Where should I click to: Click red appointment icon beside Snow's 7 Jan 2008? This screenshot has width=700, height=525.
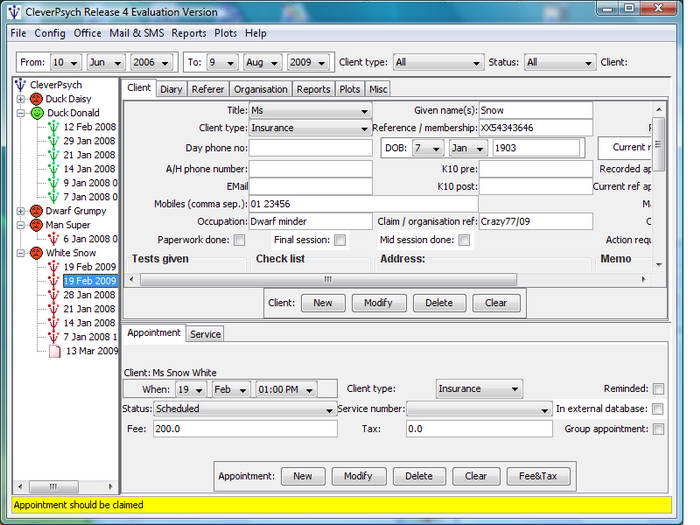click(x=54, y=337)
